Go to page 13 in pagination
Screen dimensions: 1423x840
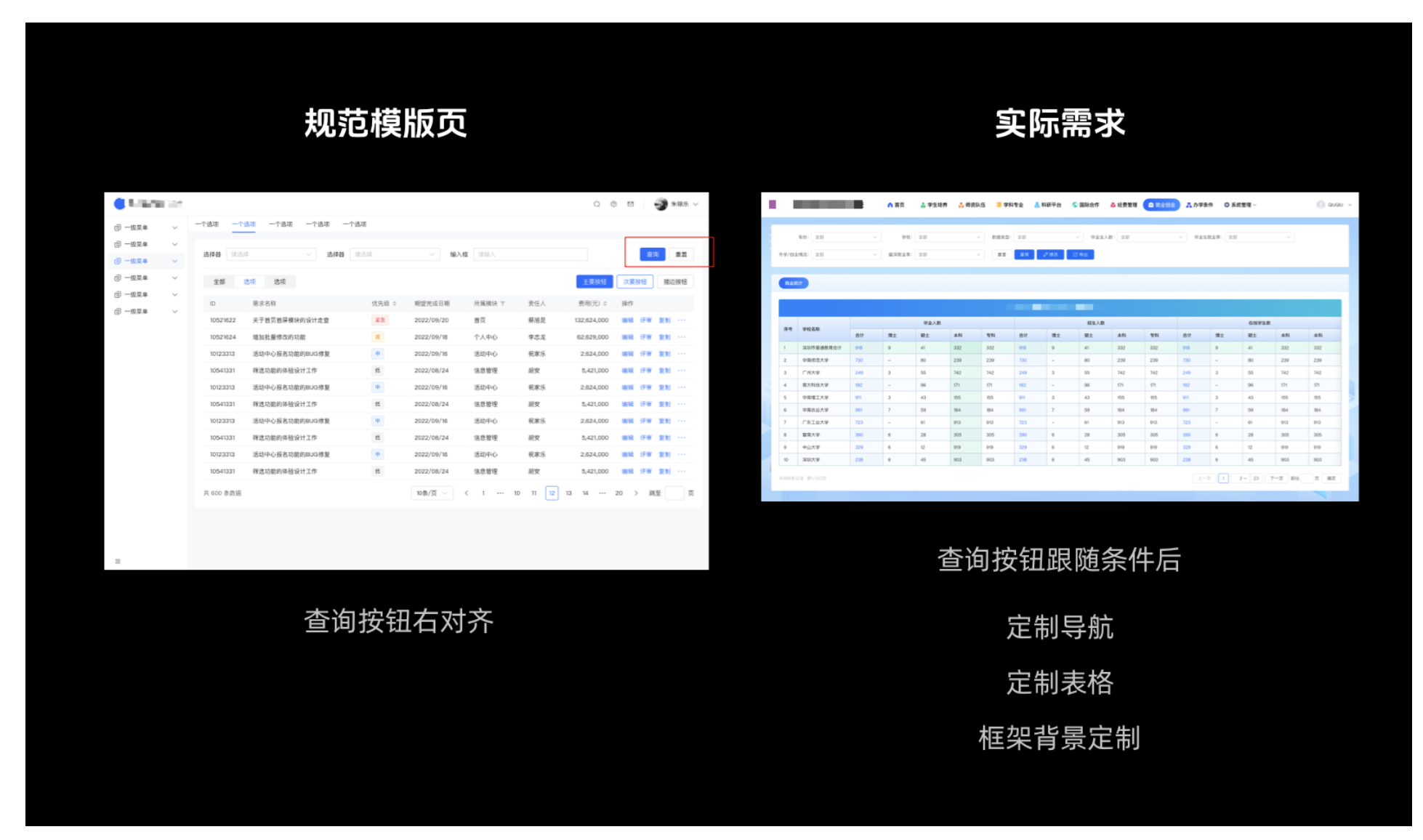(x=568, y=493)
